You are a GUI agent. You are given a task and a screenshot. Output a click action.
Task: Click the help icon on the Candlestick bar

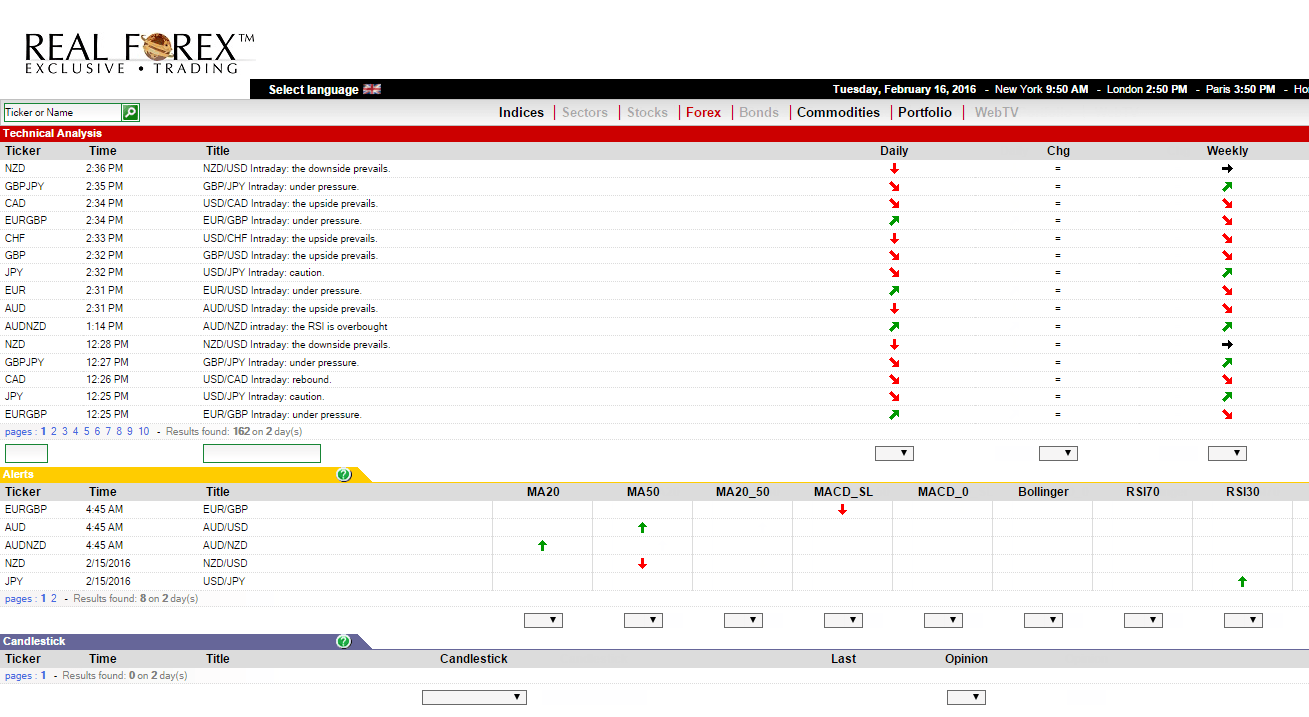click(344, 641)
